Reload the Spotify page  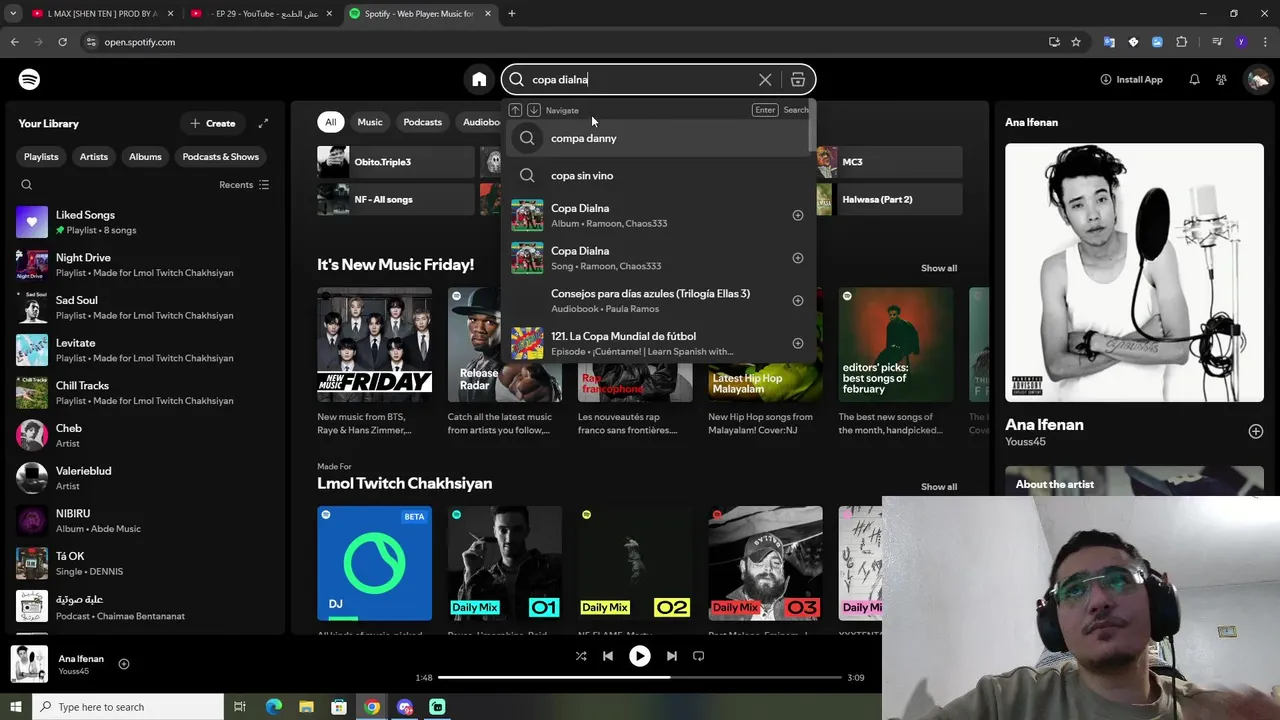pos(62,42)
